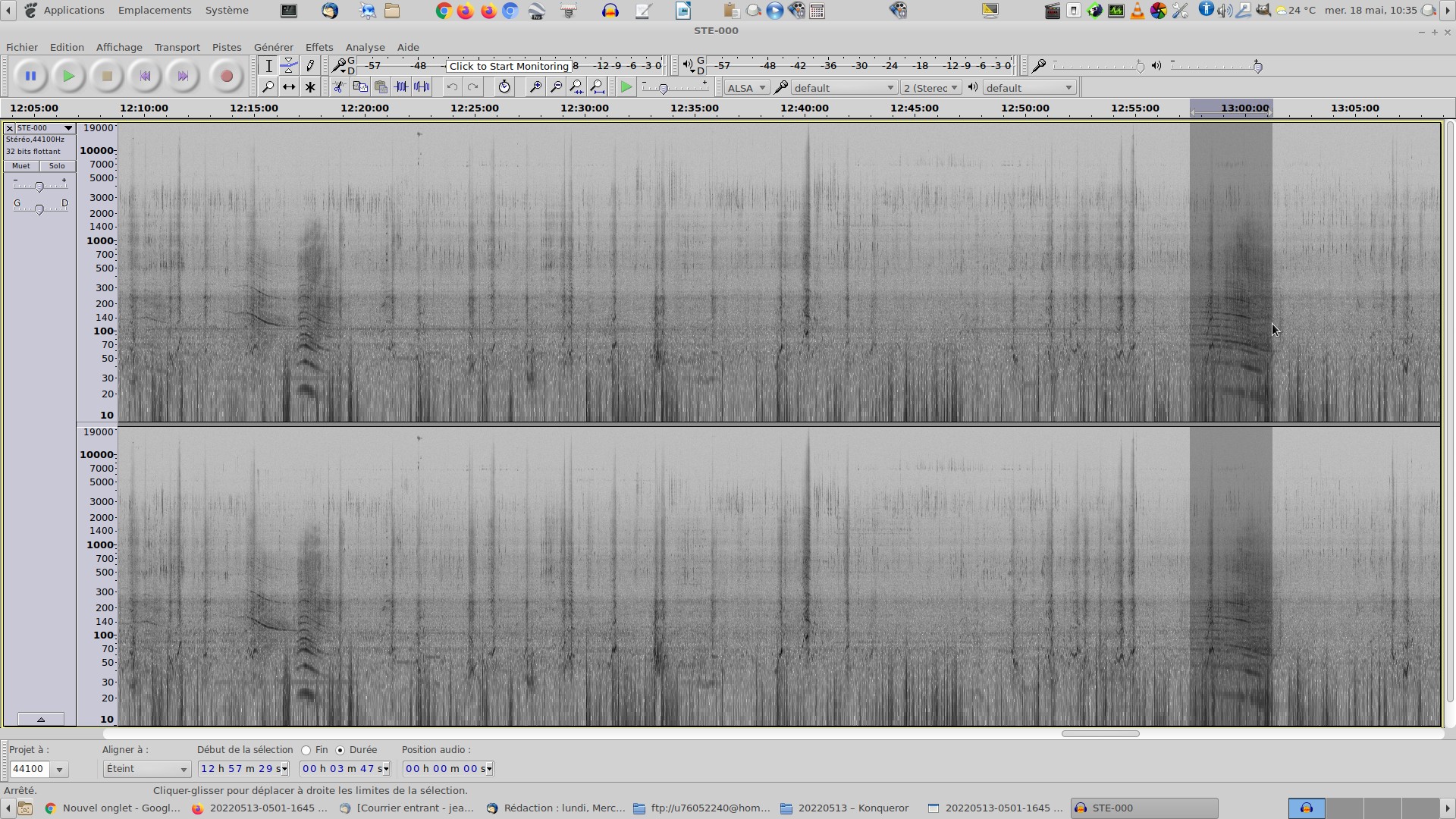Open the Analyse menu

[x=365, y=47]
